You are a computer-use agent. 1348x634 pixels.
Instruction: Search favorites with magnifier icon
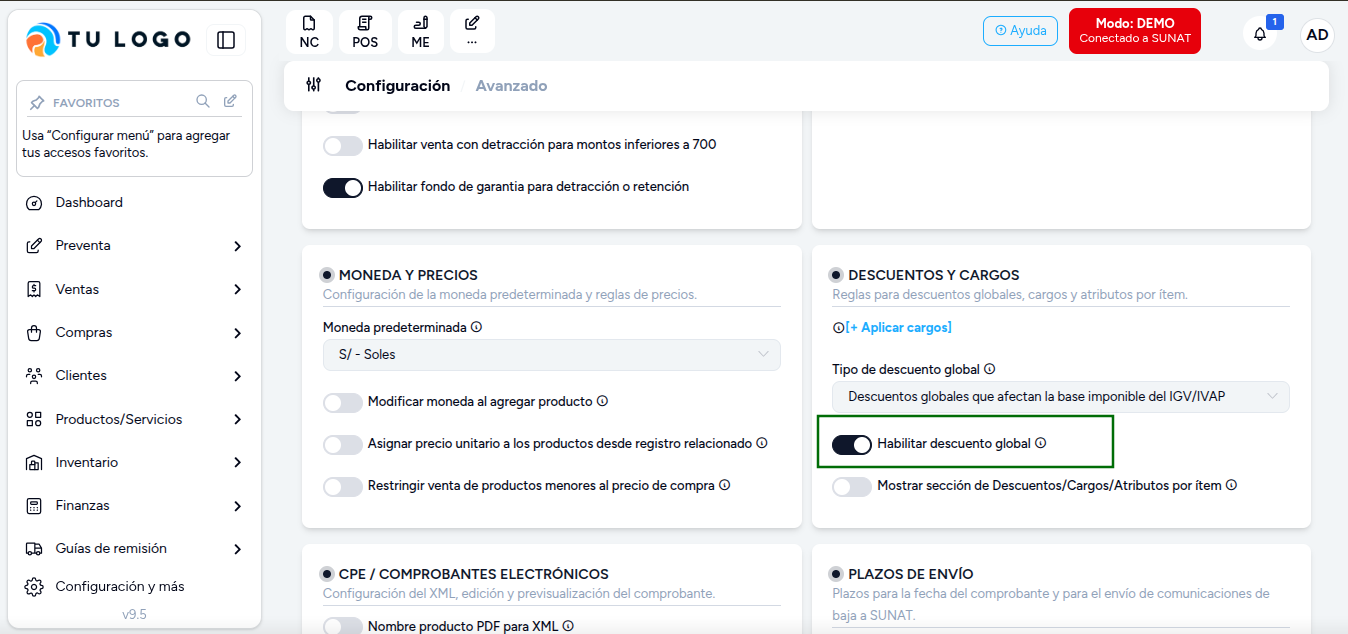(203, 101)
